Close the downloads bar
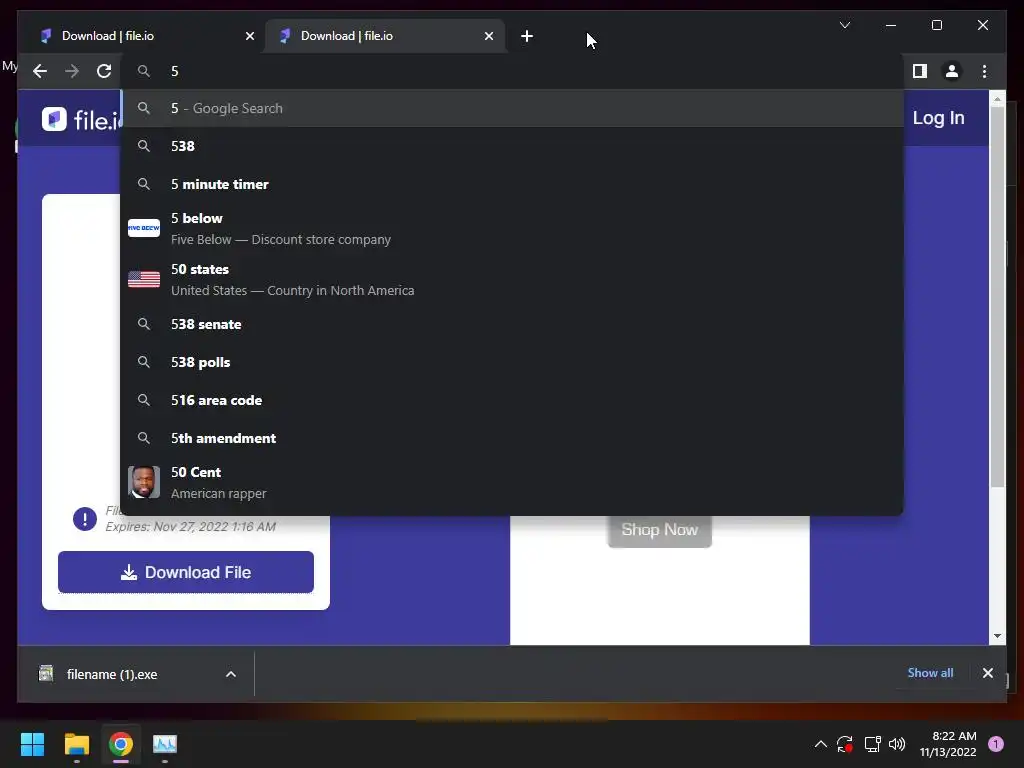Viewport: 1024px width, 768px height. [x=987, y=673]
